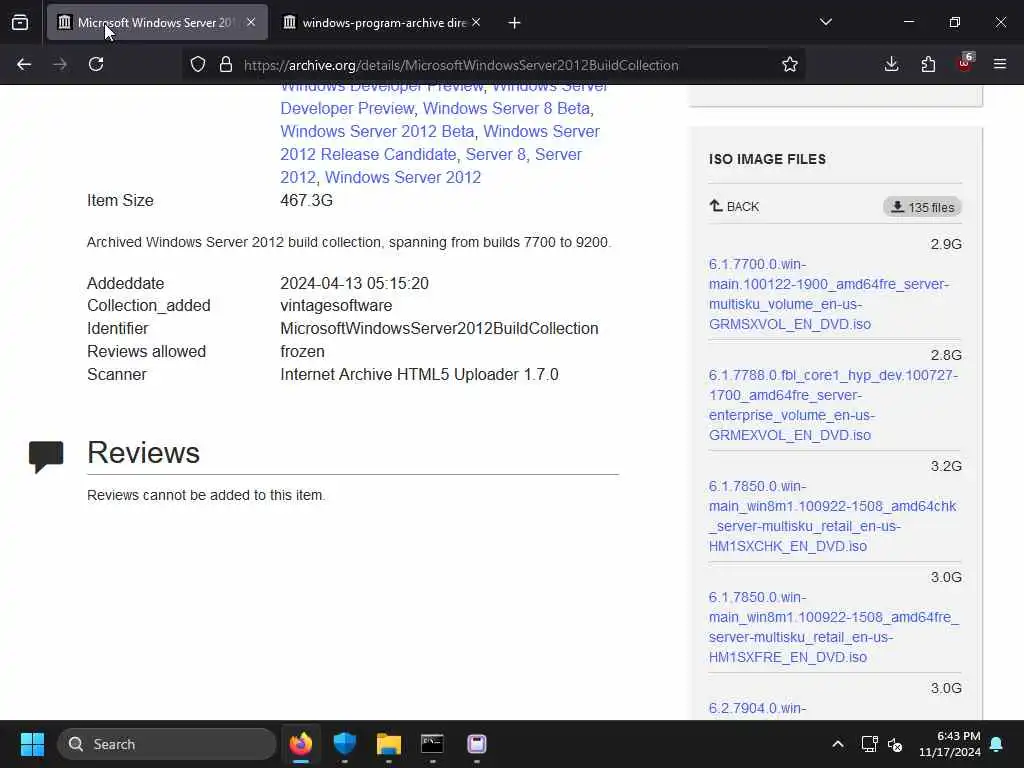This screenshot has width=1024, height=768.
Task: Open File Explorer from taskbar
Action: [389, 744]
